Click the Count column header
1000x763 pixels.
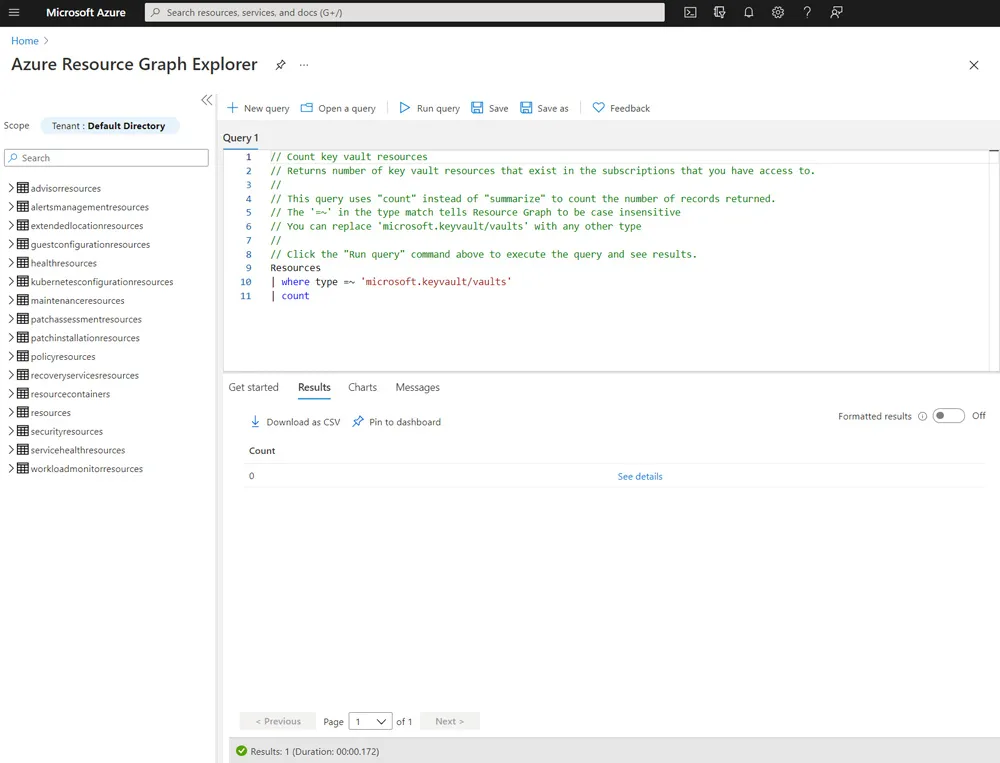[x=262, y=451]
